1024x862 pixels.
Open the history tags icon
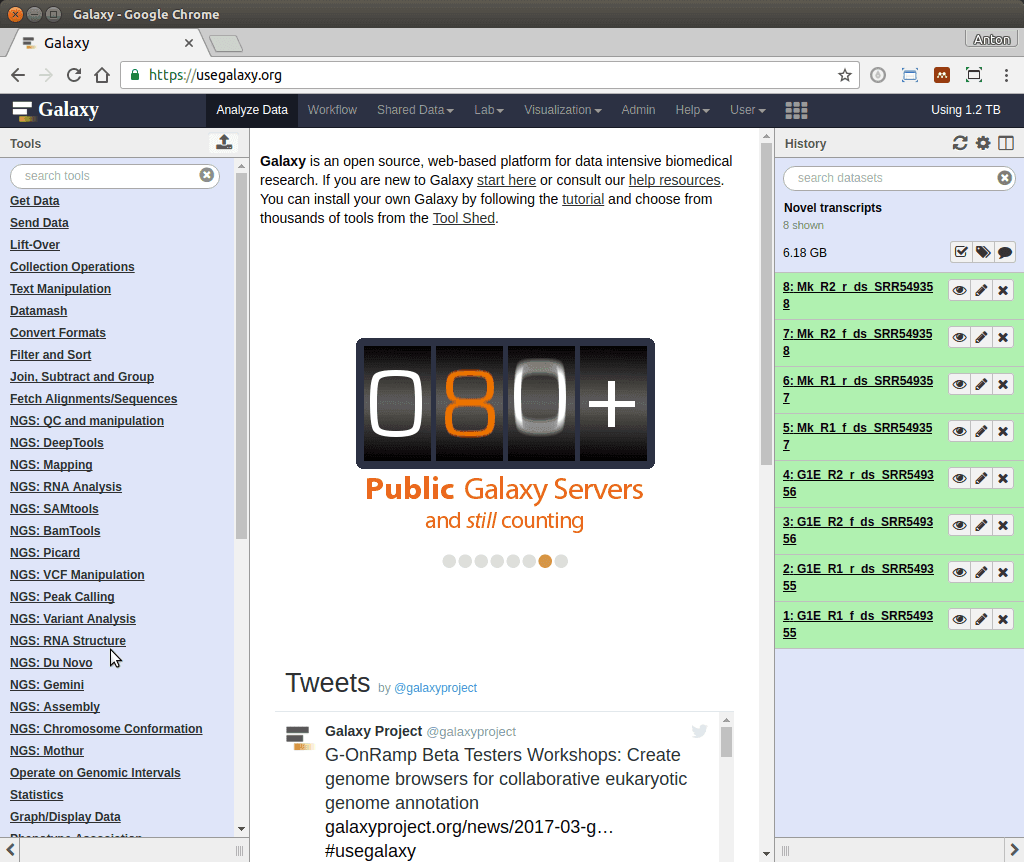point(983,252)
